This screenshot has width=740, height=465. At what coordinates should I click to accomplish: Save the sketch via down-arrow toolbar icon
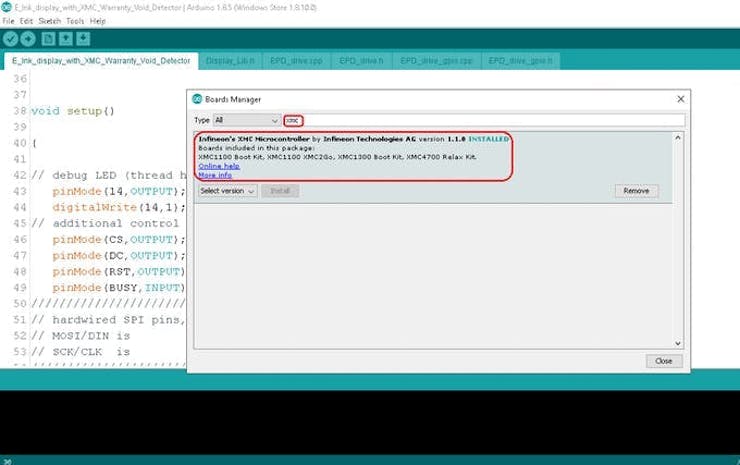point(83,39)
